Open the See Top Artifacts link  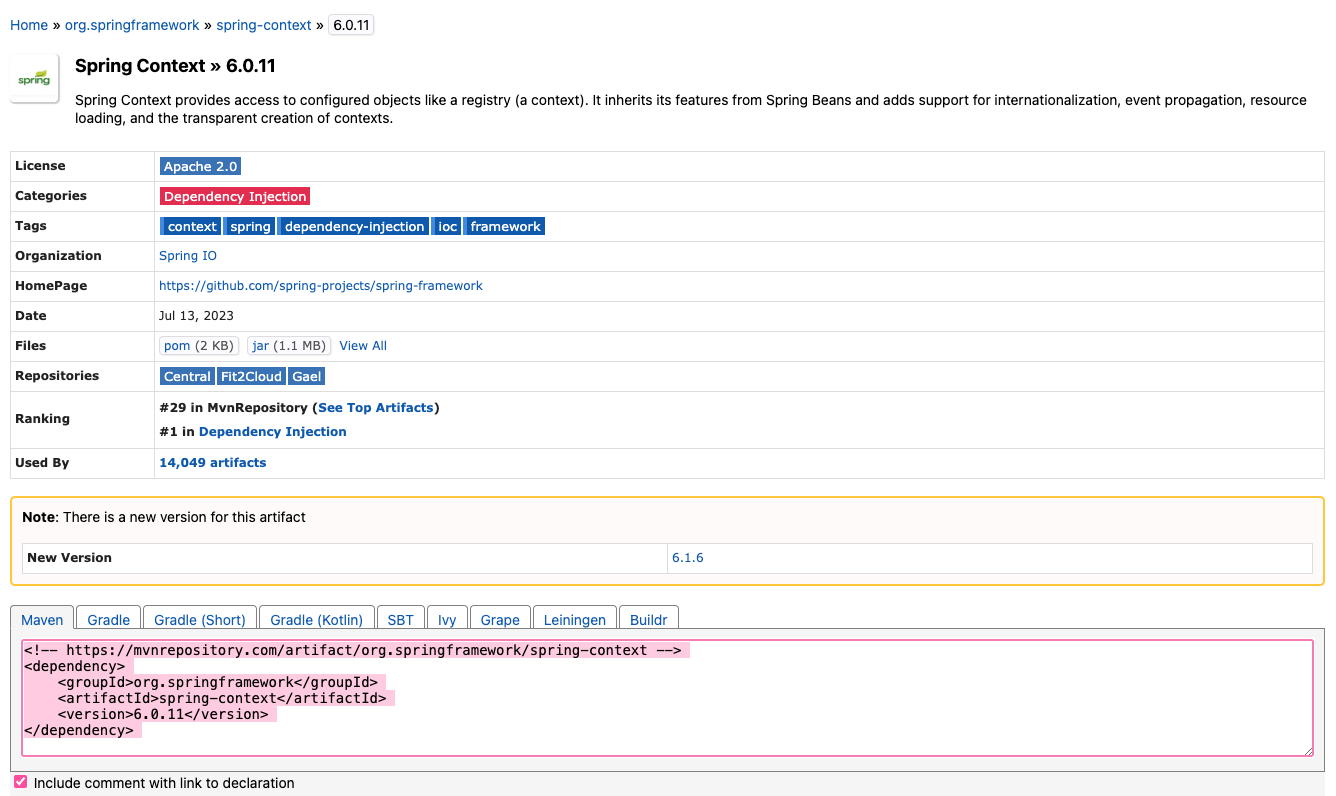tap(376, 408)
